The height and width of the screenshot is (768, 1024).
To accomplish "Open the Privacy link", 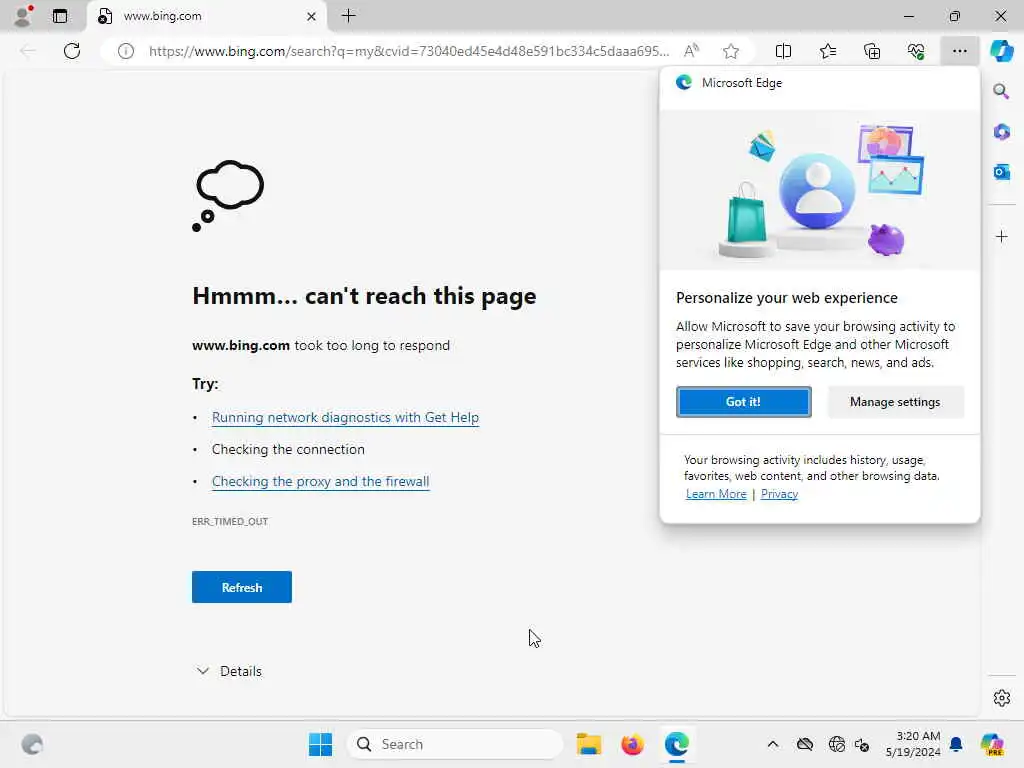I will (x=779, y=494).
